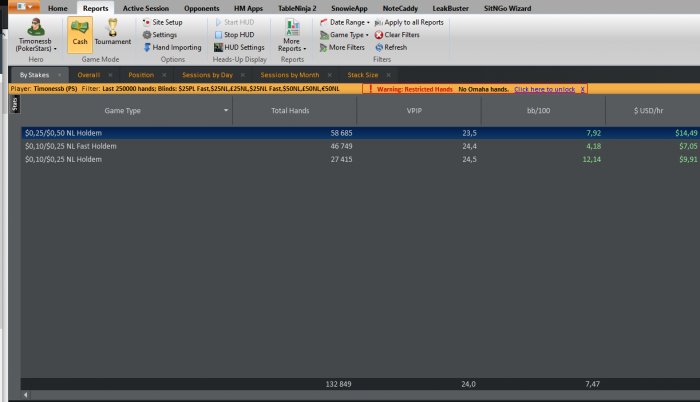Select Tournament game mode
Screen dimensions: 700x402
pos(112,34)
